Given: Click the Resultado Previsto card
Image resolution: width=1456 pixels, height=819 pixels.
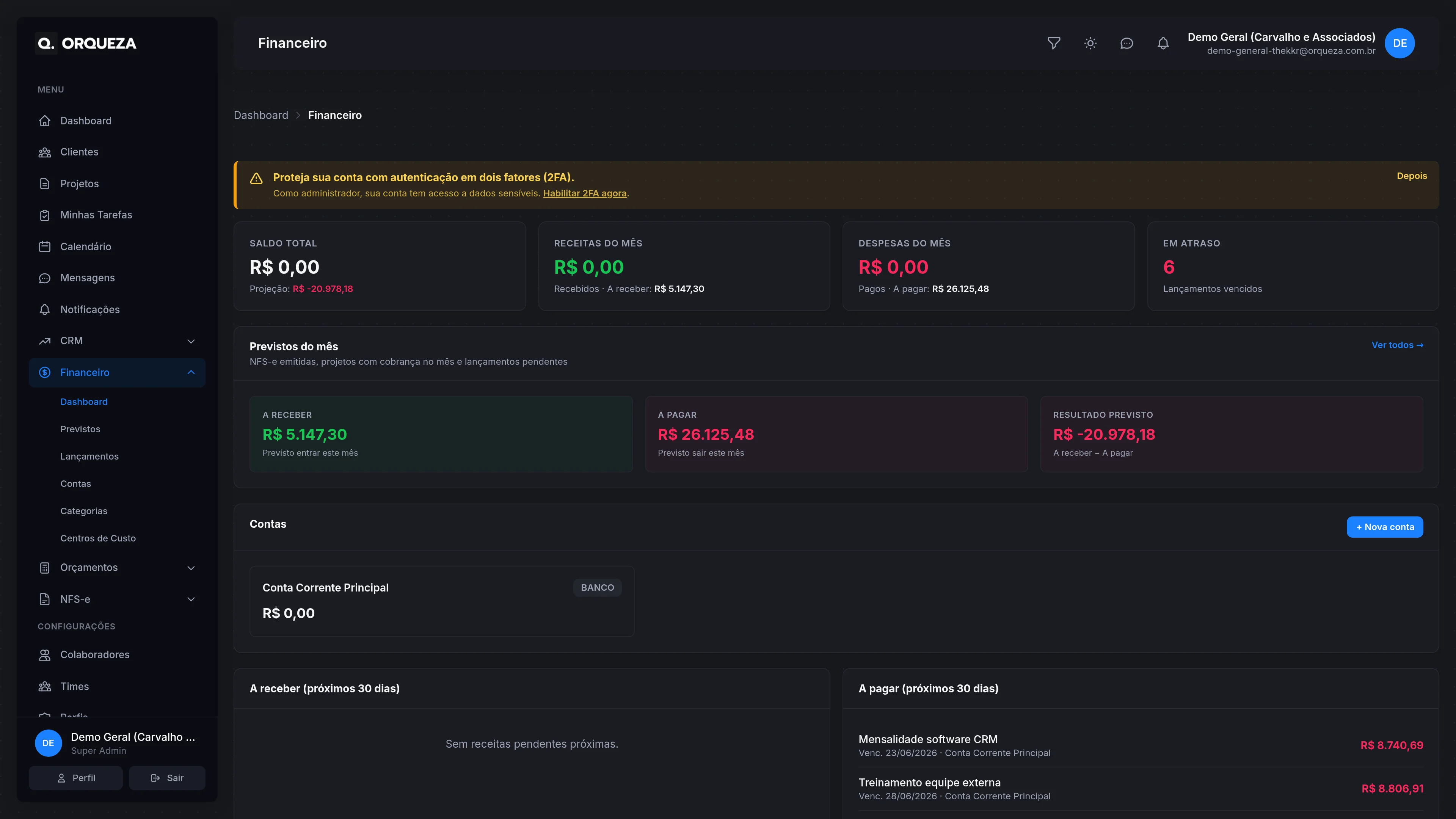Looking at the screenshot, I should 1232,434.
